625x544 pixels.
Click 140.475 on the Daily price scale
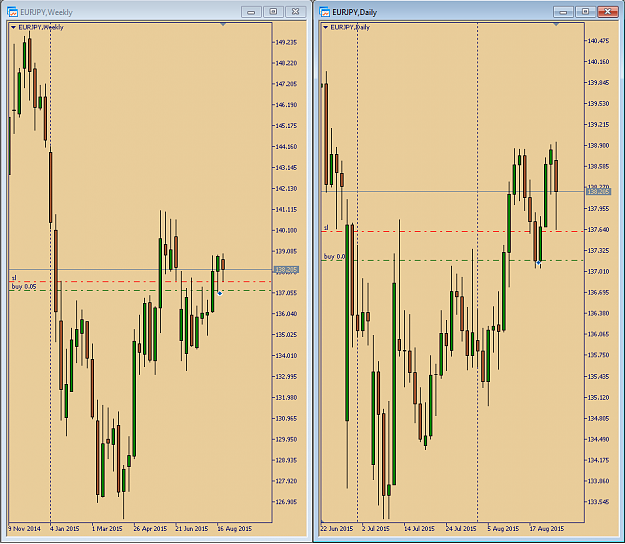click(598, 41)
